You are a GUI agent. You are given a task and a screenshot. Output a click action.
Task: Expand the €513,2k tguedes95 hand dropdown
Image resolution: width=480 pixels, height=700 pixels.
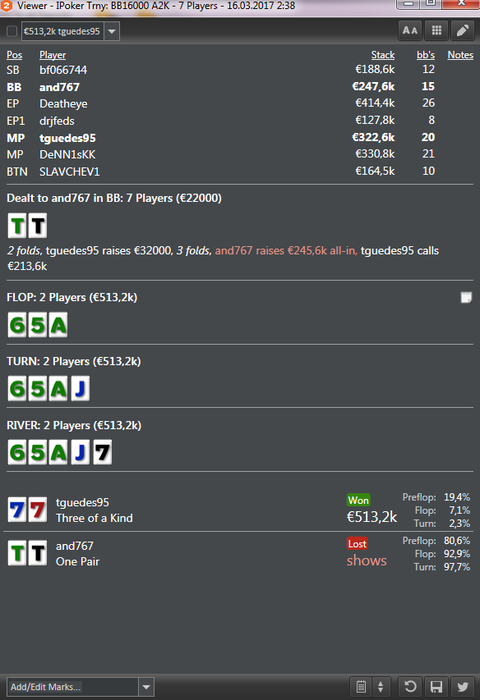point(112,31)
